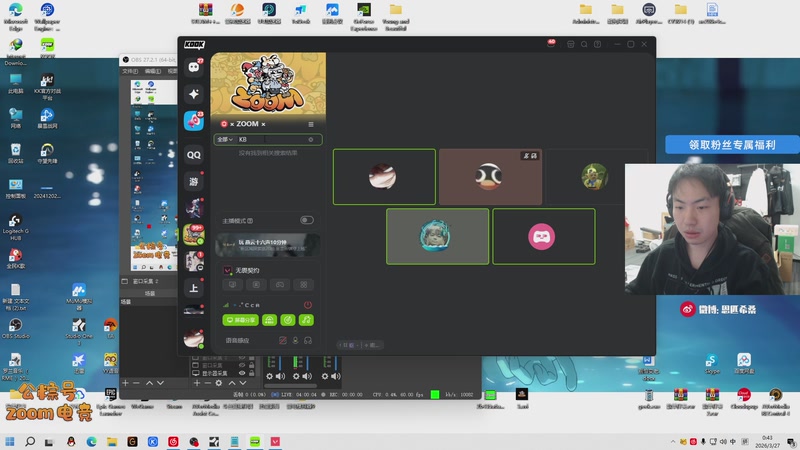The image size is (800, 450).
Task: Move scene down in OBS scenes panel
Action: tap(161, 383)
